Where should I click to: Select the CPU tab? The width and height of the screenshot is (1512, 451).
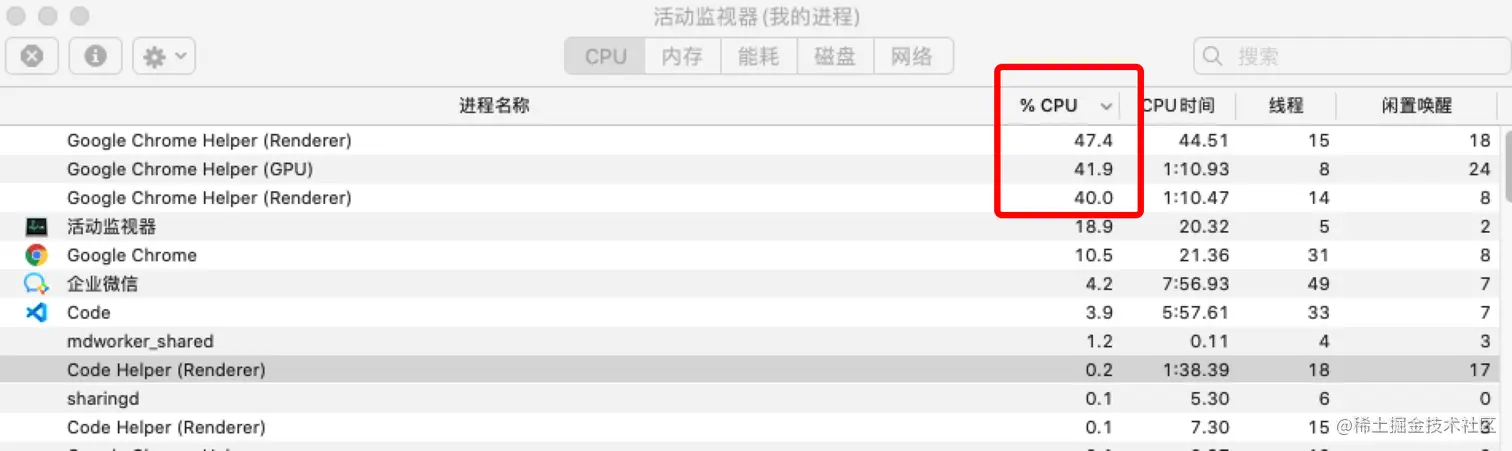[605, 57]
